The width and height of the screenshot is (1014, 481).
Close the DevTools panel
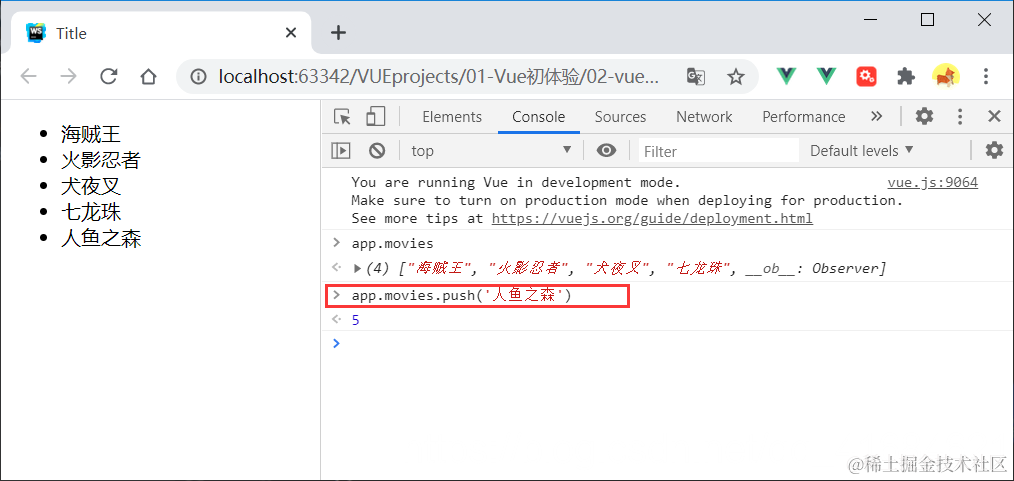click(994, 116)
